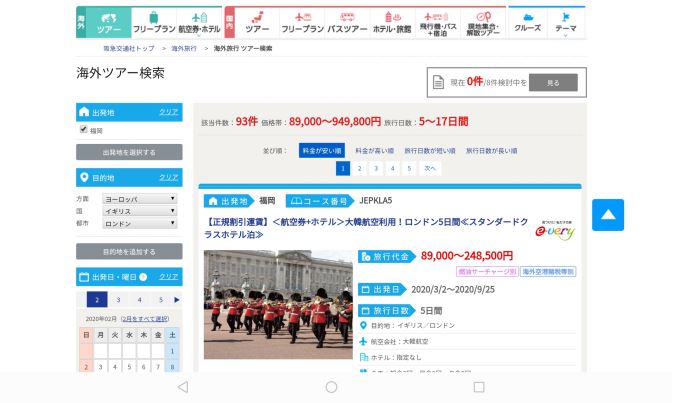Open ホテル・旅館 hot spring icon
This screenshot has width=680, height=403.
pyautogui.click(x=392, y=22)
